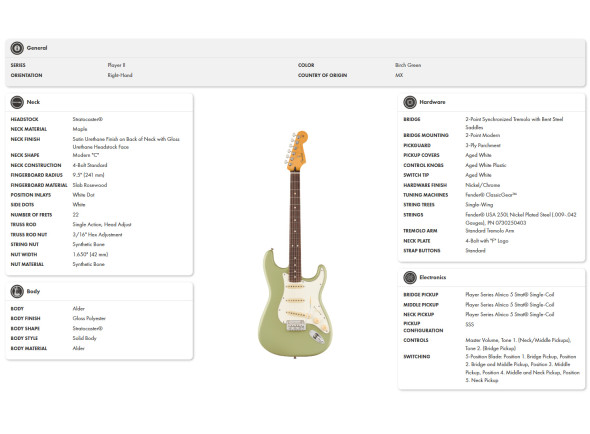Click the CONTROLS label

pos(416,340)
